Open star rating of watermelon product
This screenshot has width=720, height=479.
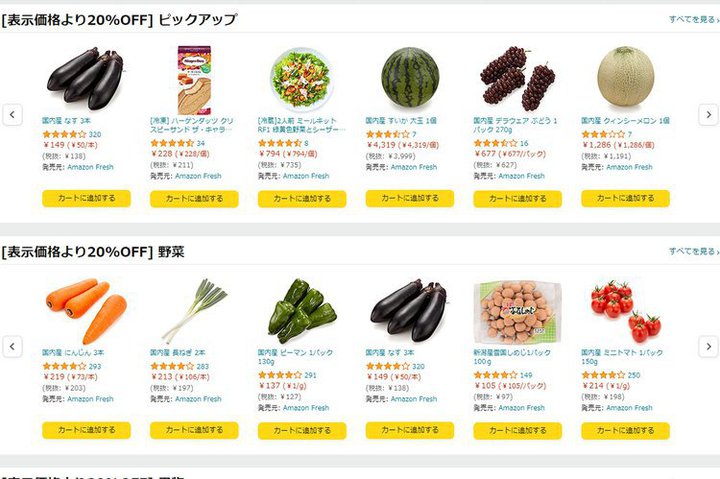pyautogui.click(x=387, y=134)
